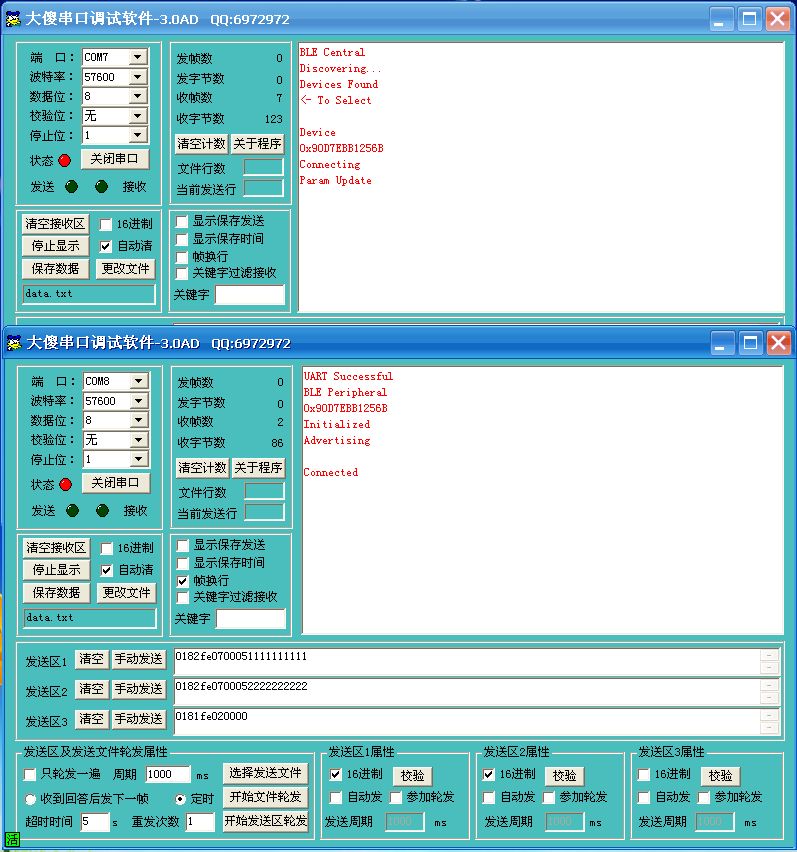The image size is (797, 852).
Task: Check 参加轮发 in 发送区3属性
Action: pos(704,797)
